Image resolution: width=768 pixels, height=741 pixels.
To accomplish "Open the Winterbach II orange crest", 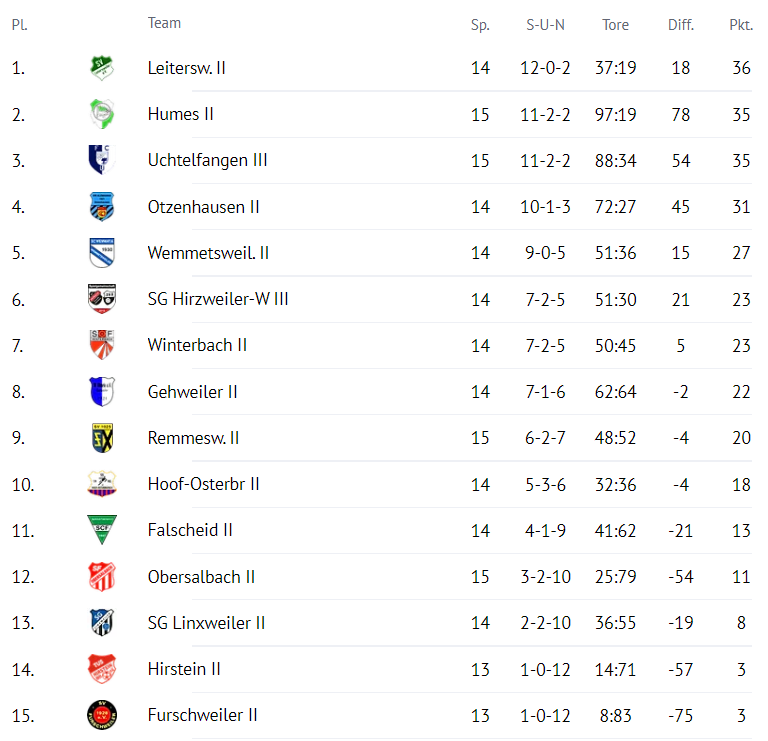I will click(x=102, y=345).
